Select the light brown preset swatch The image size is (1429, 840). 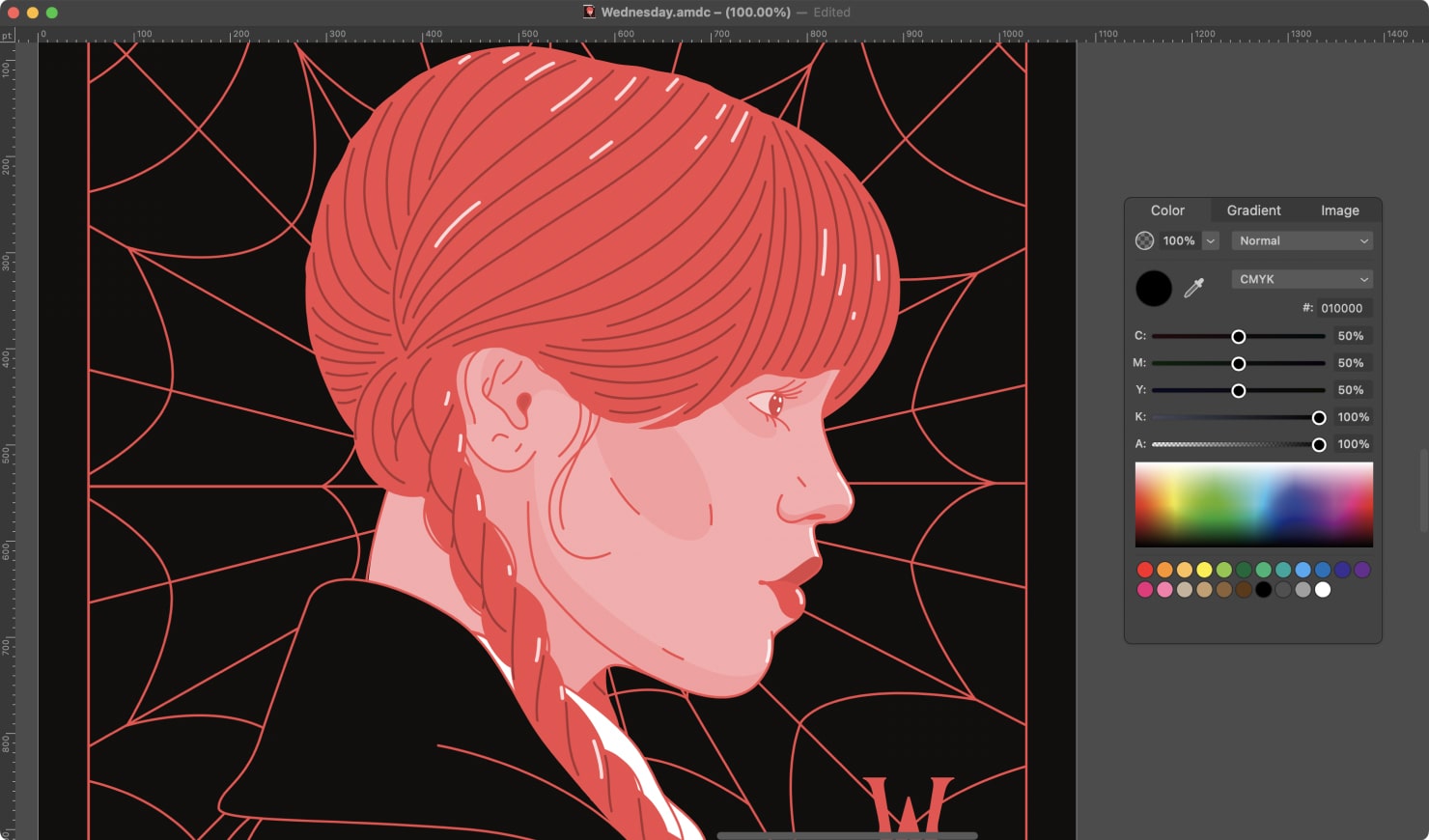pos(1224,589)
